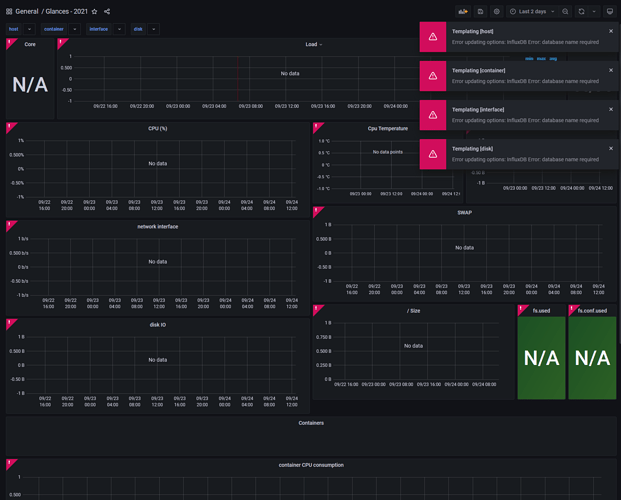The height and width of the screenshot is (500, 621).
Task: Open dashboard settings gear
Action: (497, 11)
